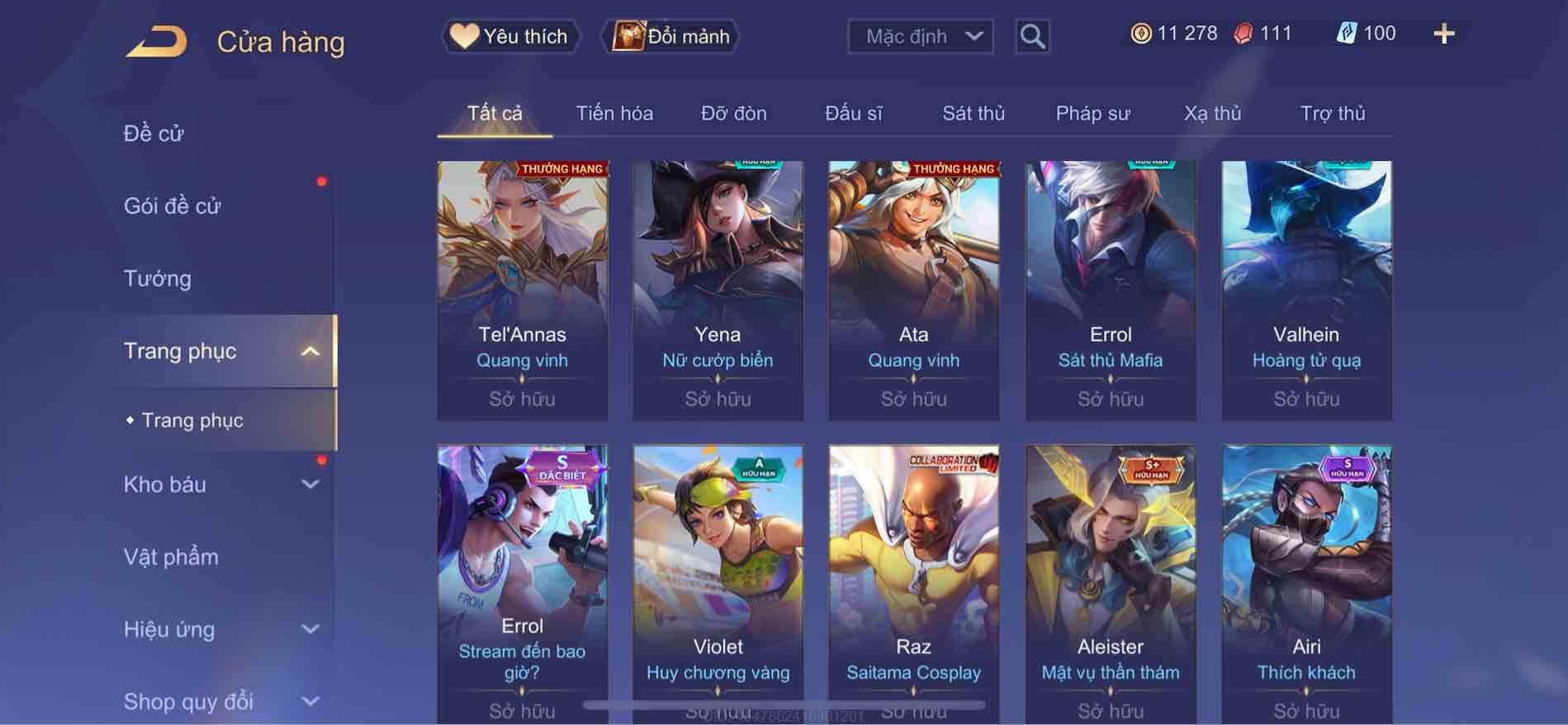Open Vật phẩm in the sidebar
1568x725 pixels.
point(171,557)
